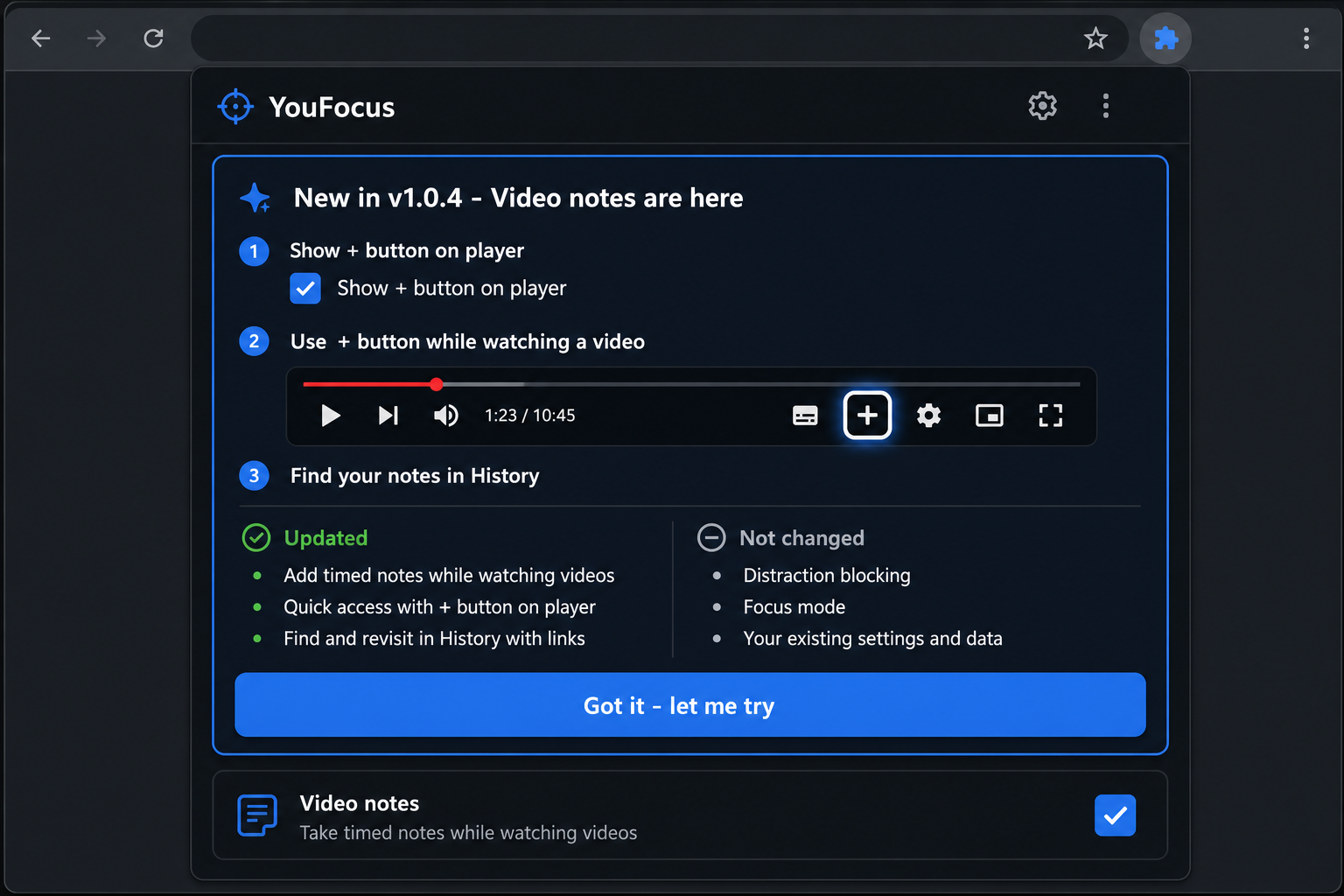1344x896 pixels.
Task: Click the browser address bar
Action: click(661, 38)
